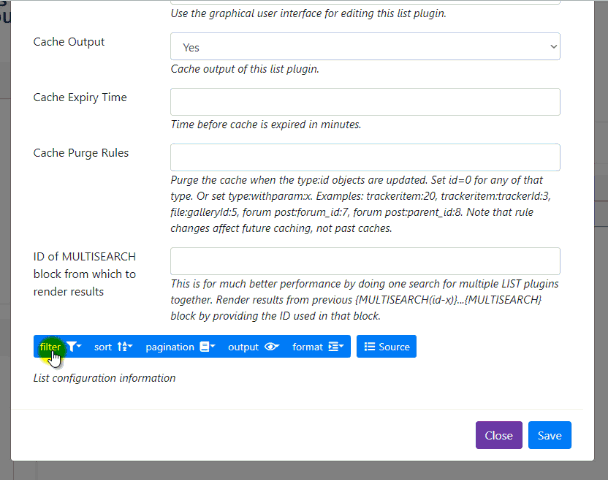This screenshot has width=608, height=480.
Task: Click the list icon on Source button
Action: [369, 347]
